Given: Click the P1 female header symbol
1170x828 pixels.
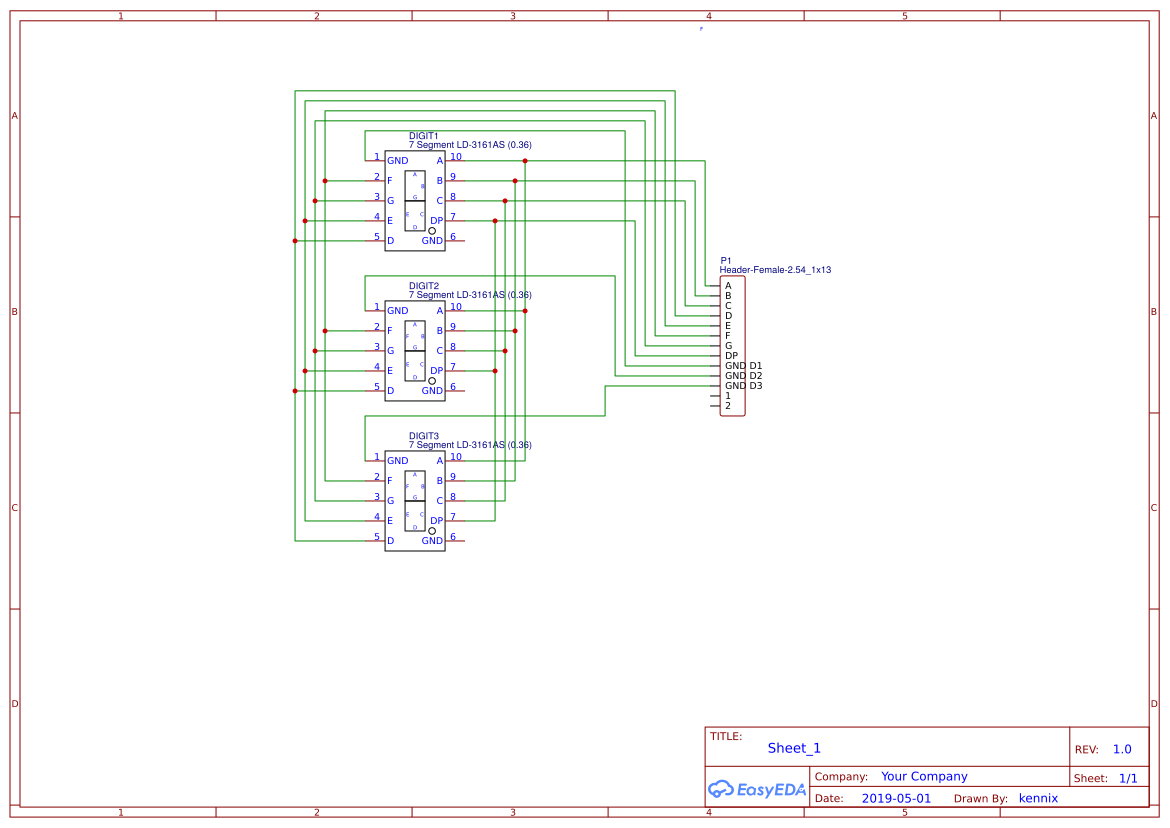Looking at the screenshot, I should [x=731, y=345].
